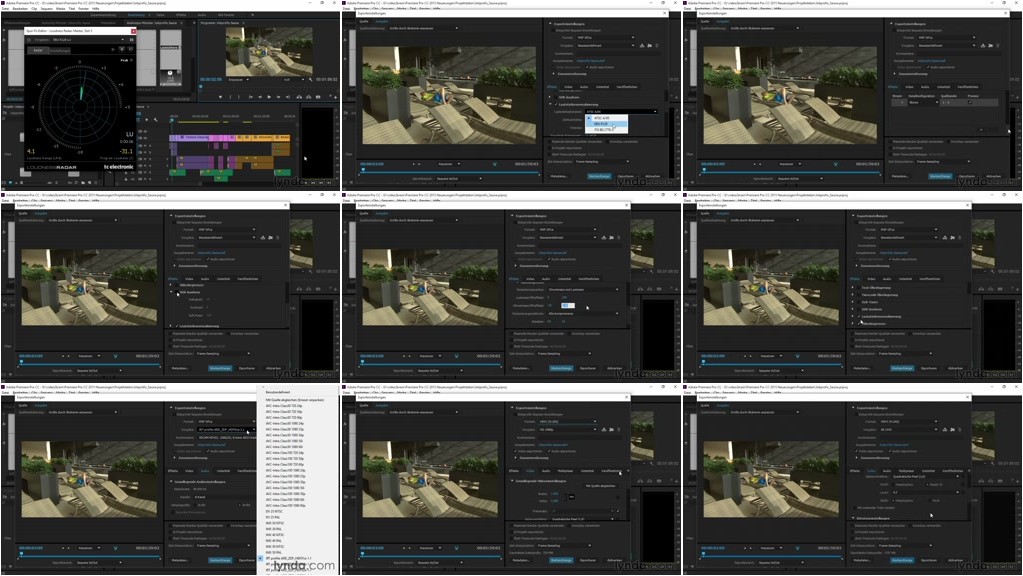Open Format dropdown in top-middle frame
Screen dimensions: 1023x576
[605, 38]
